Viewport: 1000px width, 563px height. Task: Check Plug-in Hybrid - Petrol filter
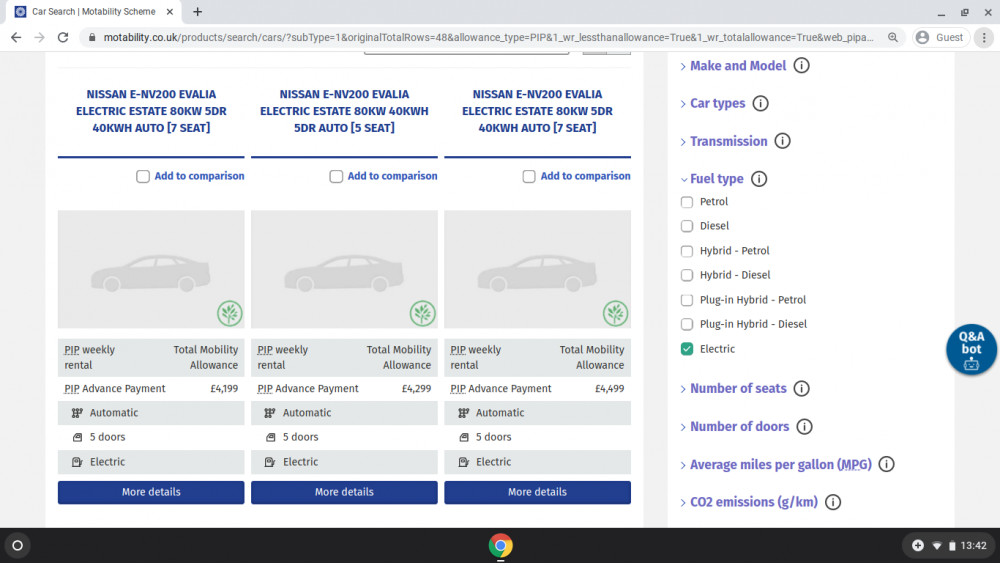pyautogui.click(x=687, y=300)
